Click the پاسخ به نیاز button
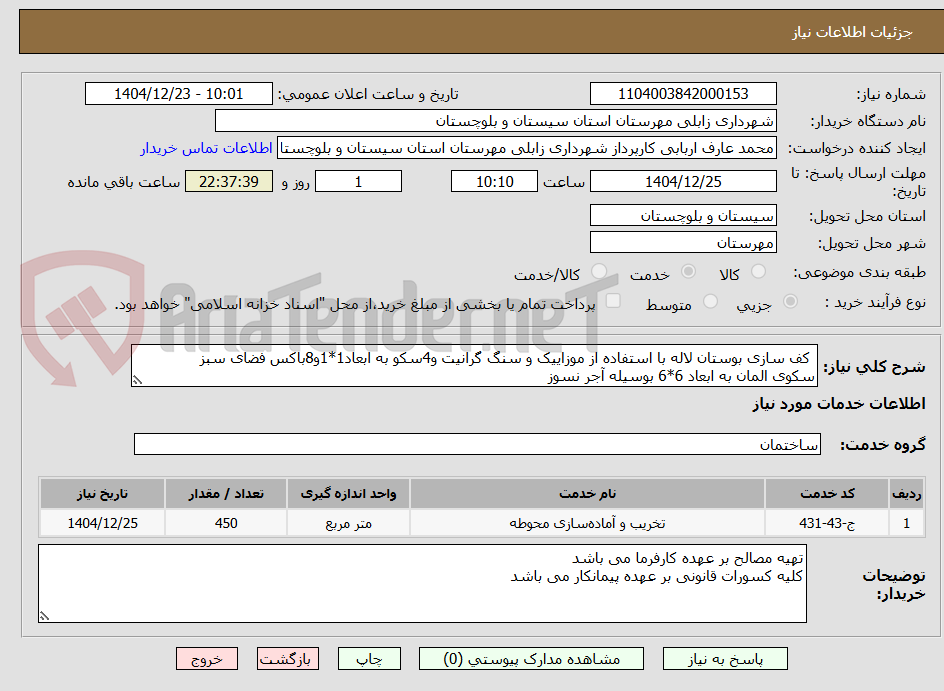Screen dimensions: 944x691 click(725, 659)
